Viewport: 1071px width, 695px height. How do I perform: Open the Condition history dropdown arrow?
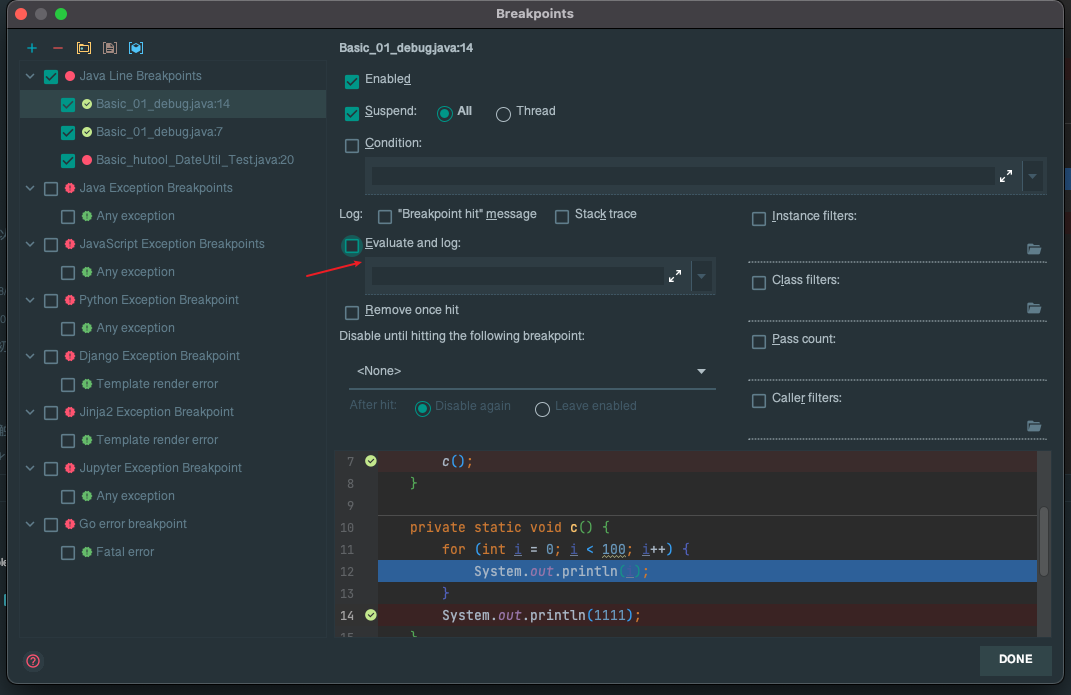pyautogui.click(x=1033, y=176)
